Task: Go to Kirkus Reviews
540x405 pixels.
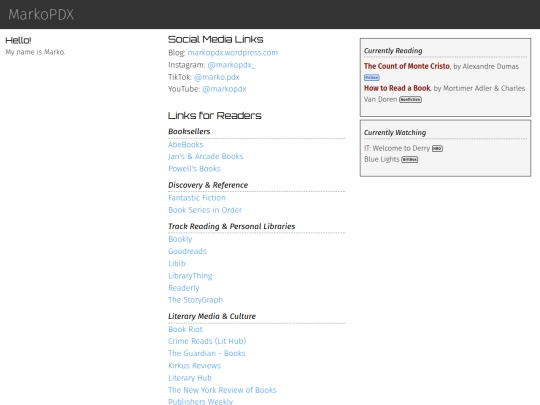Action: [194, 365]
